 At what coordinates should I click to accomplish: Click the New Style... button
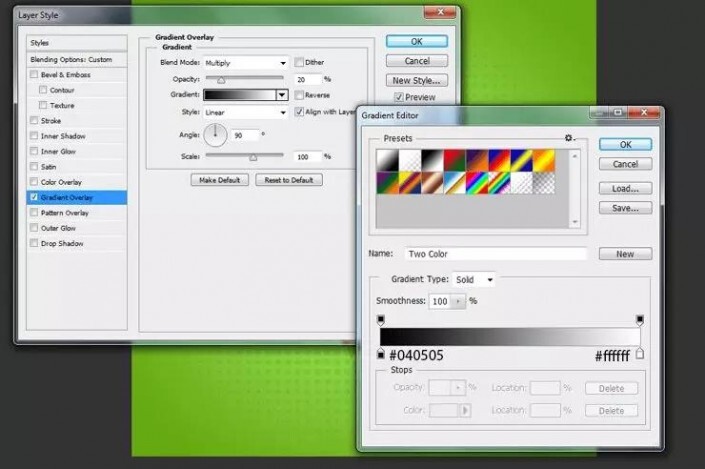click(418, 80)
